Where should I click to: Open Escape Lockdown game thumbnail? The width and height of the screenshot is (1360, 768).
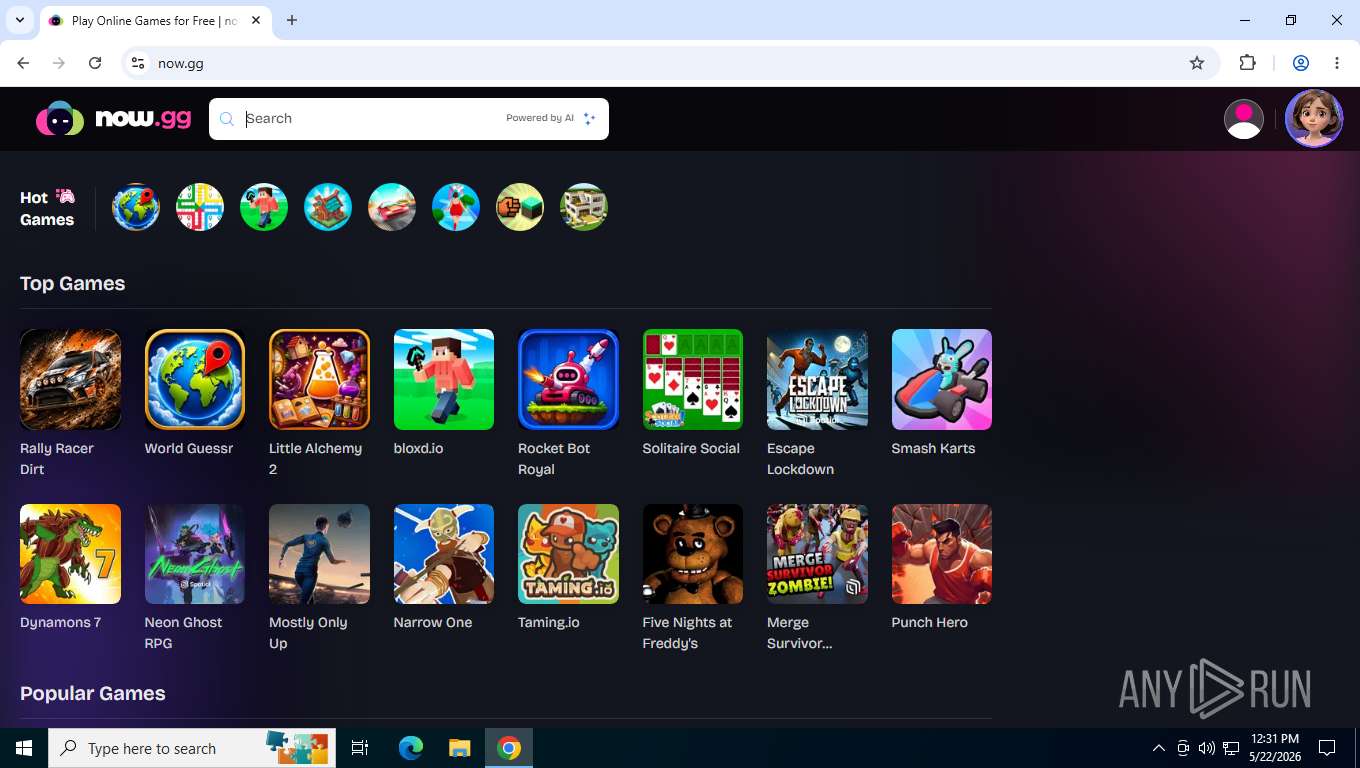click(817, 379)
